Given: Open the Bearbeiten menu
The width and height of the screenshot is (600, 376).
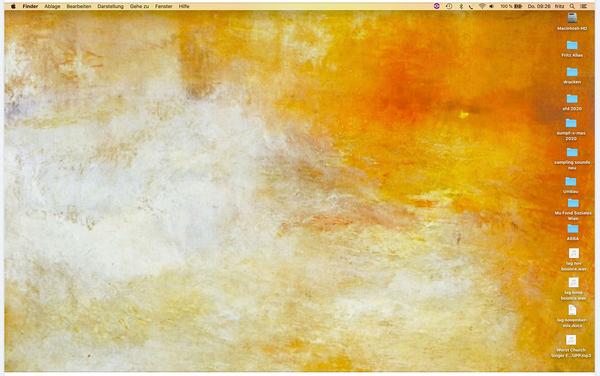Looking at the screenshot, I should coord(79,6).
